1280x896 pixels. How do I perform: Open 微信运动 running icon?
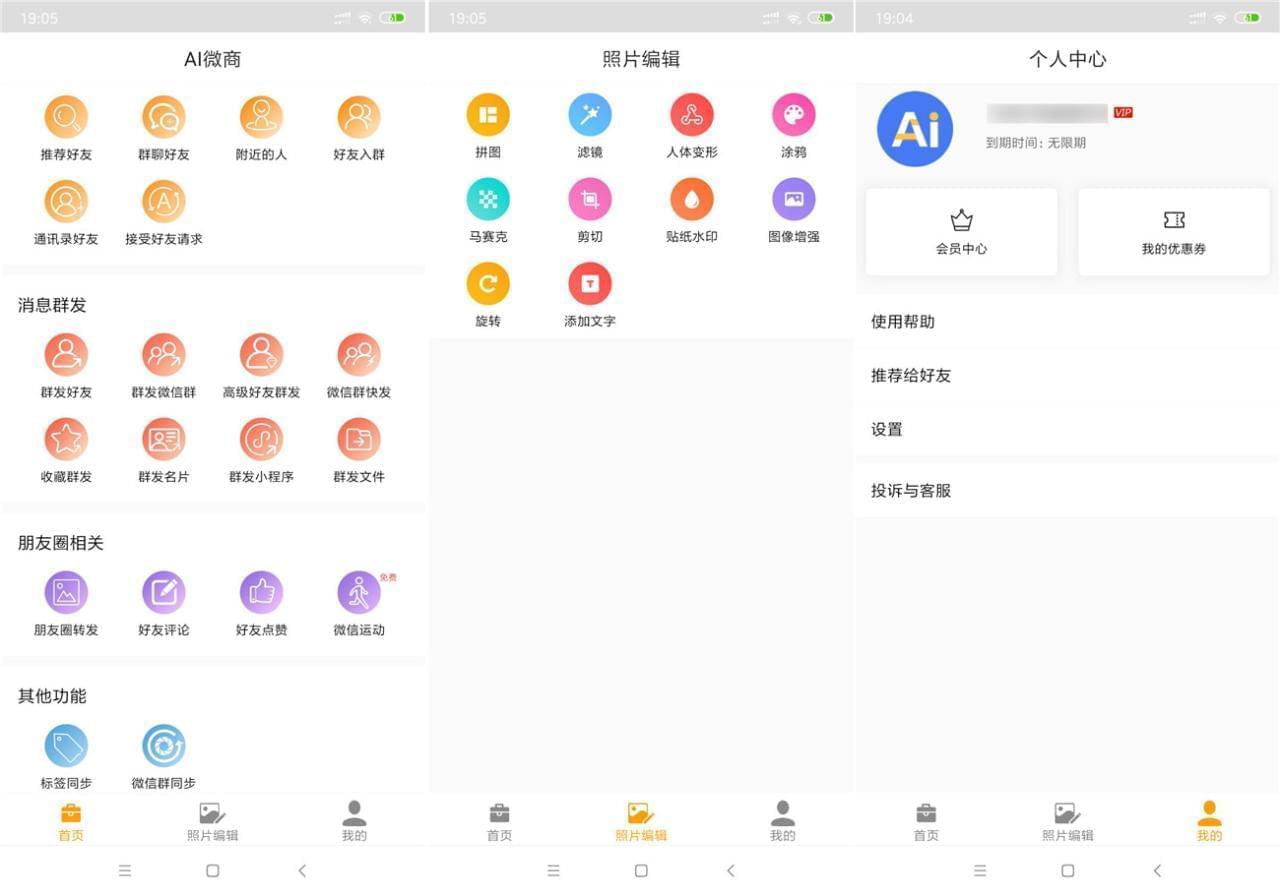(x=359, y=592)
